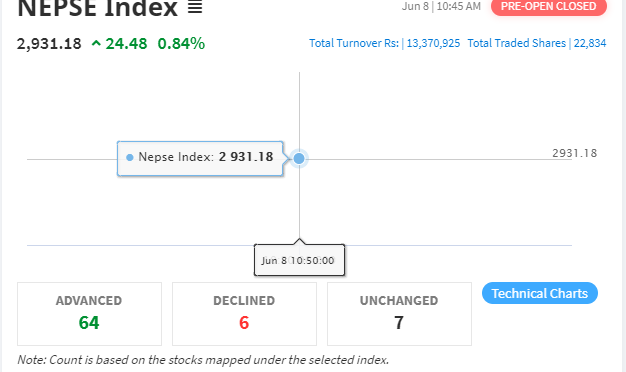The height and width of the screenshot is (372, 626).
Task: Click the note about stocks mapped count
Action: click(203, 360)
